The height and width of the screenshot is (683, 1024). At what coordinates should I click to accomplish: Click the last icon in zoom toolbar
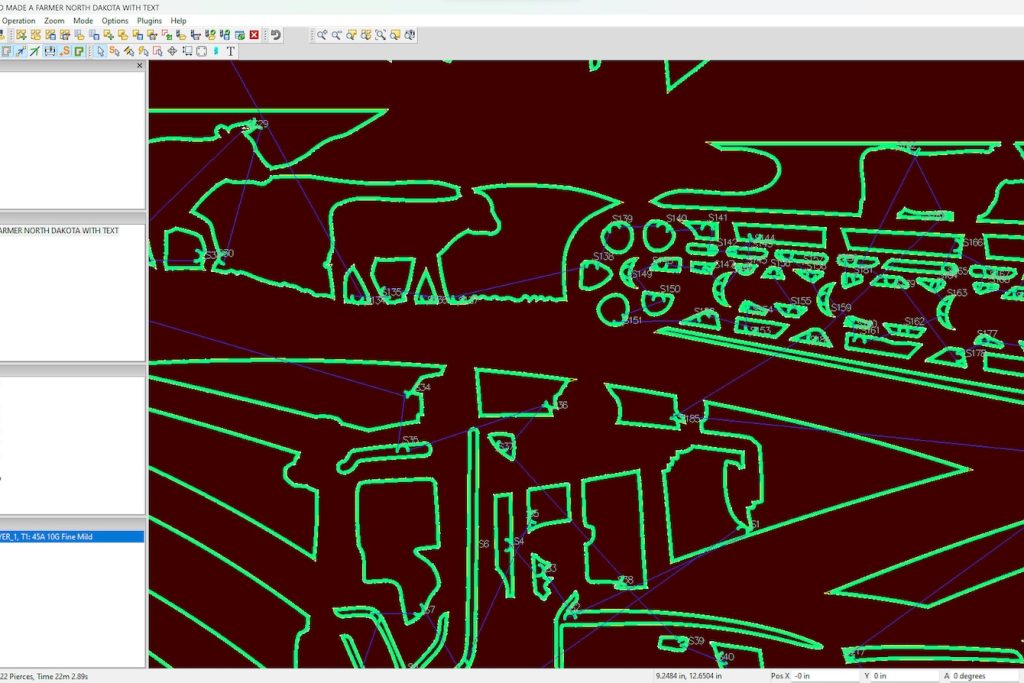(410, 35)
